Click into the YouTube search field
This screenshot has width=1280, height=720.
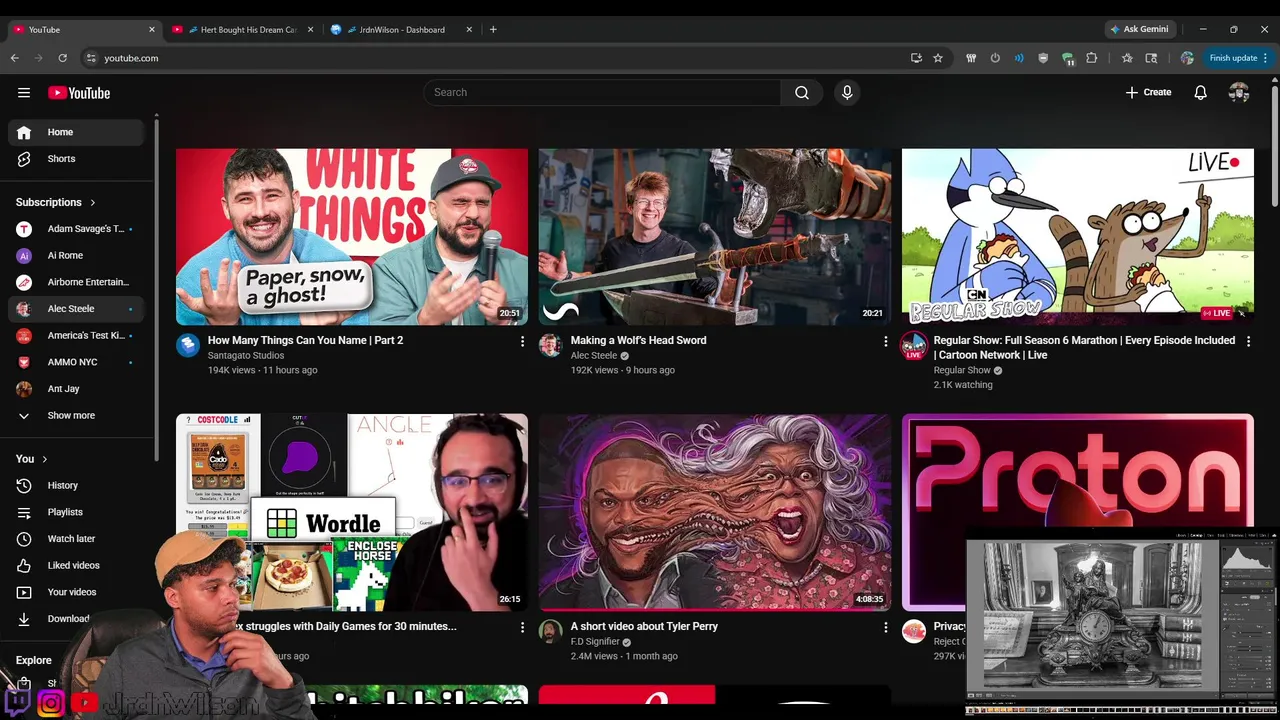point(602,93)
